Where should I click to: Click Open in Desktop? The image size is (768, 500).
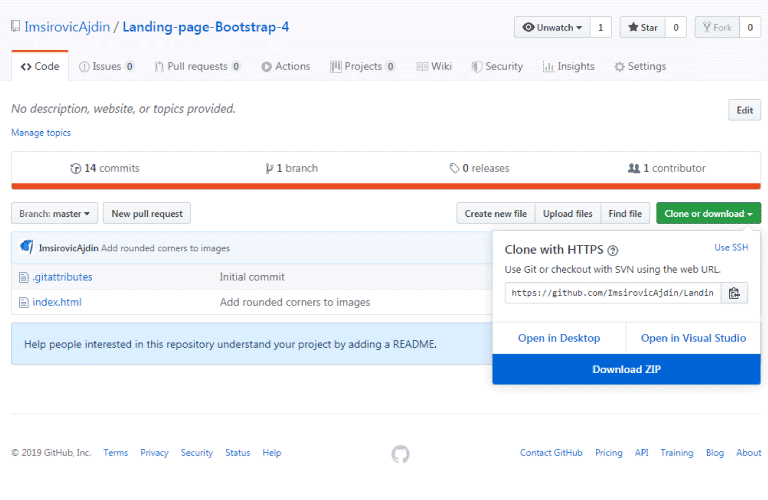pyautogui.click(x=559, y=338)
